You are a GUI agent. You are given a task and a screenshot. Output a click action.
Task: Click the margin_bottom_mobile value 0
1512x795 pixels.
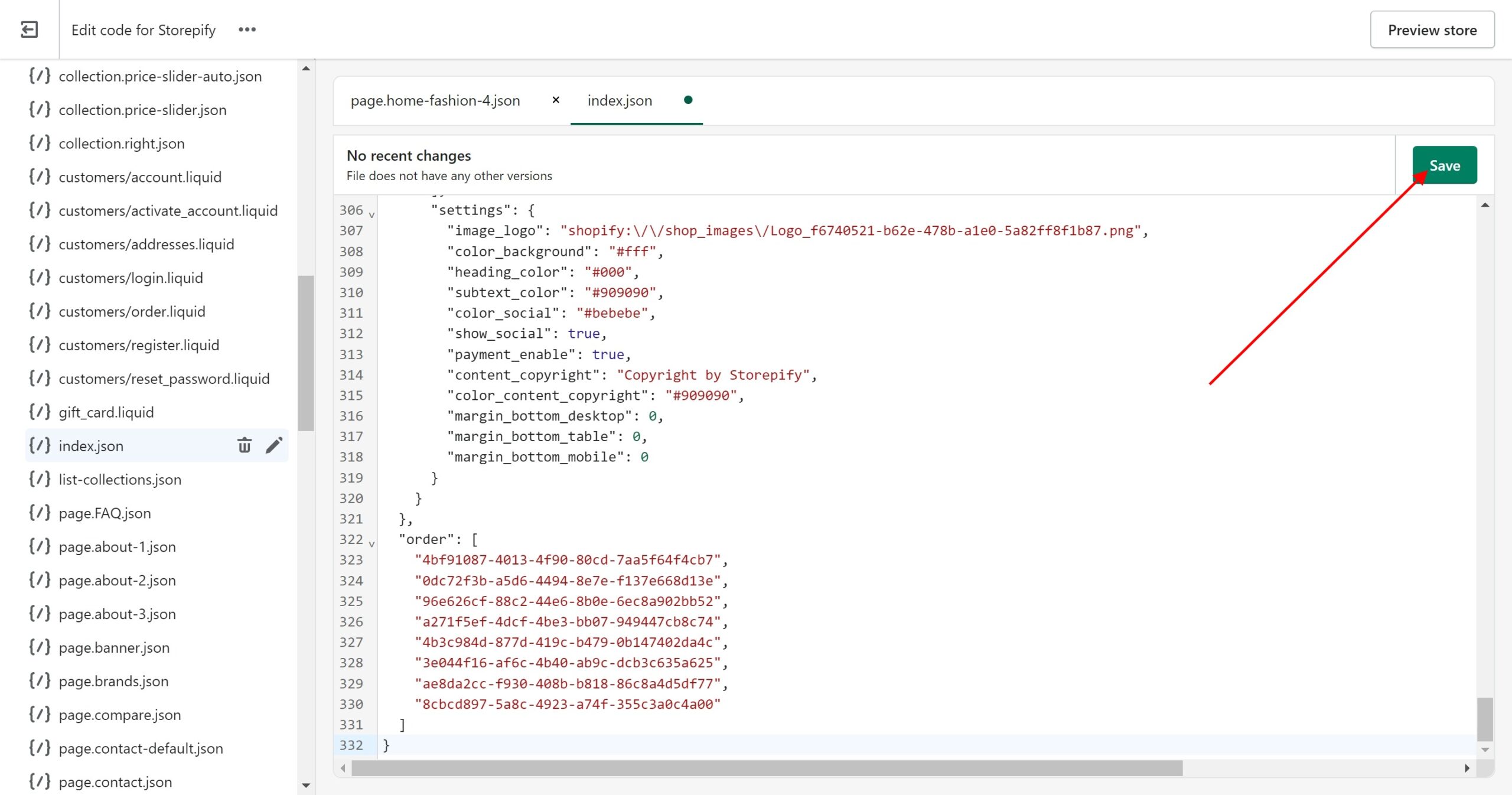tap(644, 457)
